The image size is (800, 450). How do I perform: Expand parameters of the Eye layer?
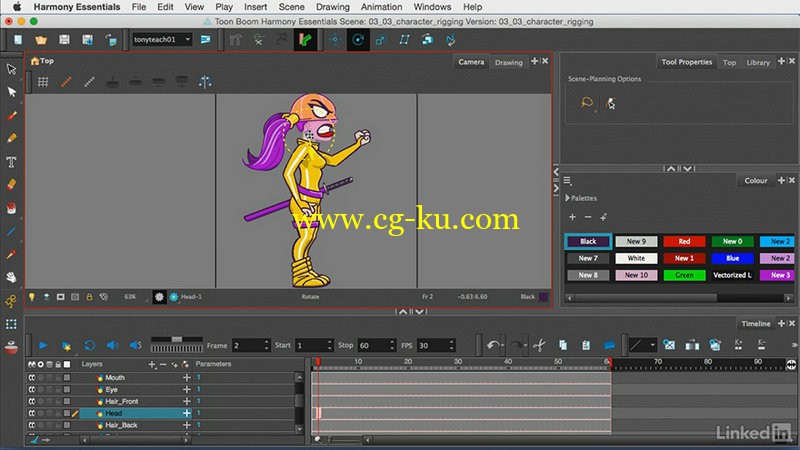(186, 389)
